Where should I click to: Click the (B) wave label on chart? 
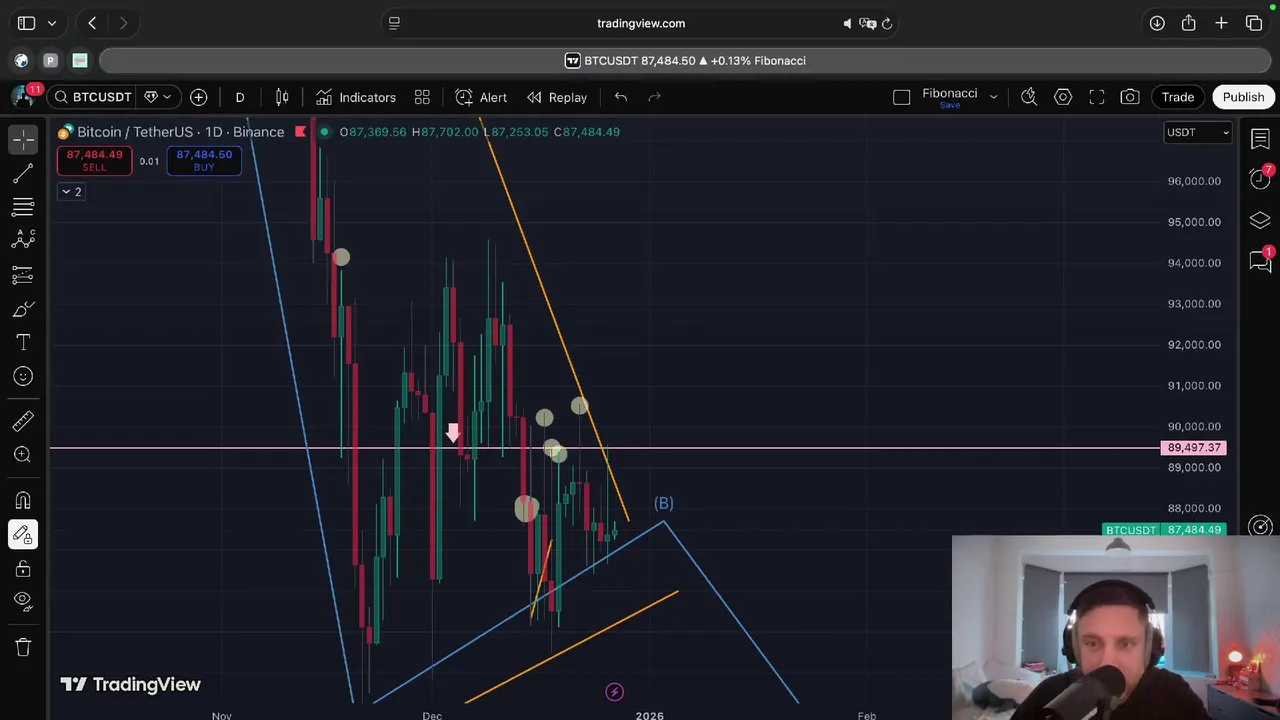click(x=664, y=503)
